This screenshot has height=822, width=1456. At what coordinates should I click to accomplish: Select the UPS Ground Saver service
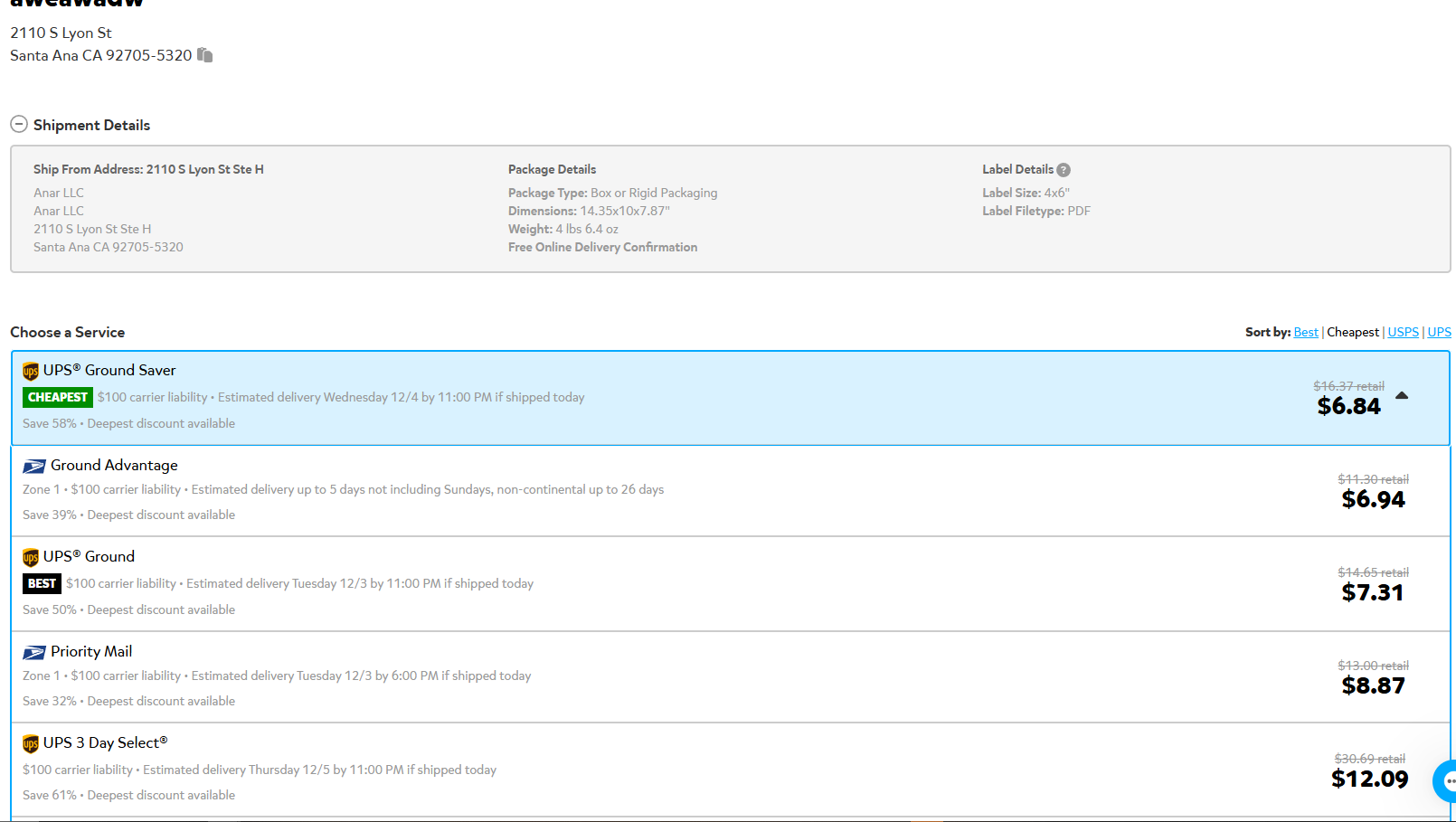[x=731, y=398]
